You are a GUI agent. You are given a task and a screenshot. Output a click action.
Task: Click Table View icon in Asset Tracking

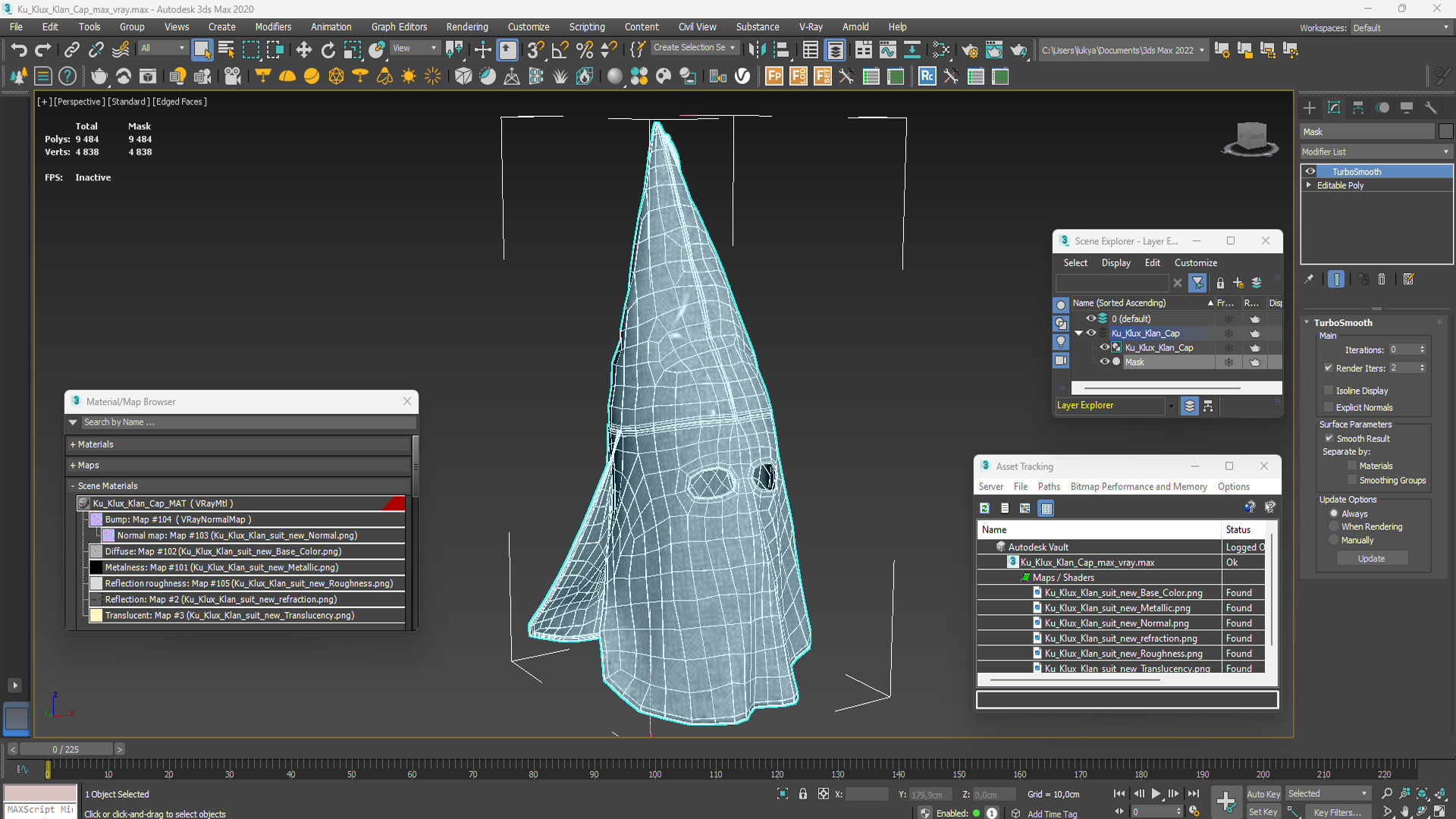point(1046,508)
